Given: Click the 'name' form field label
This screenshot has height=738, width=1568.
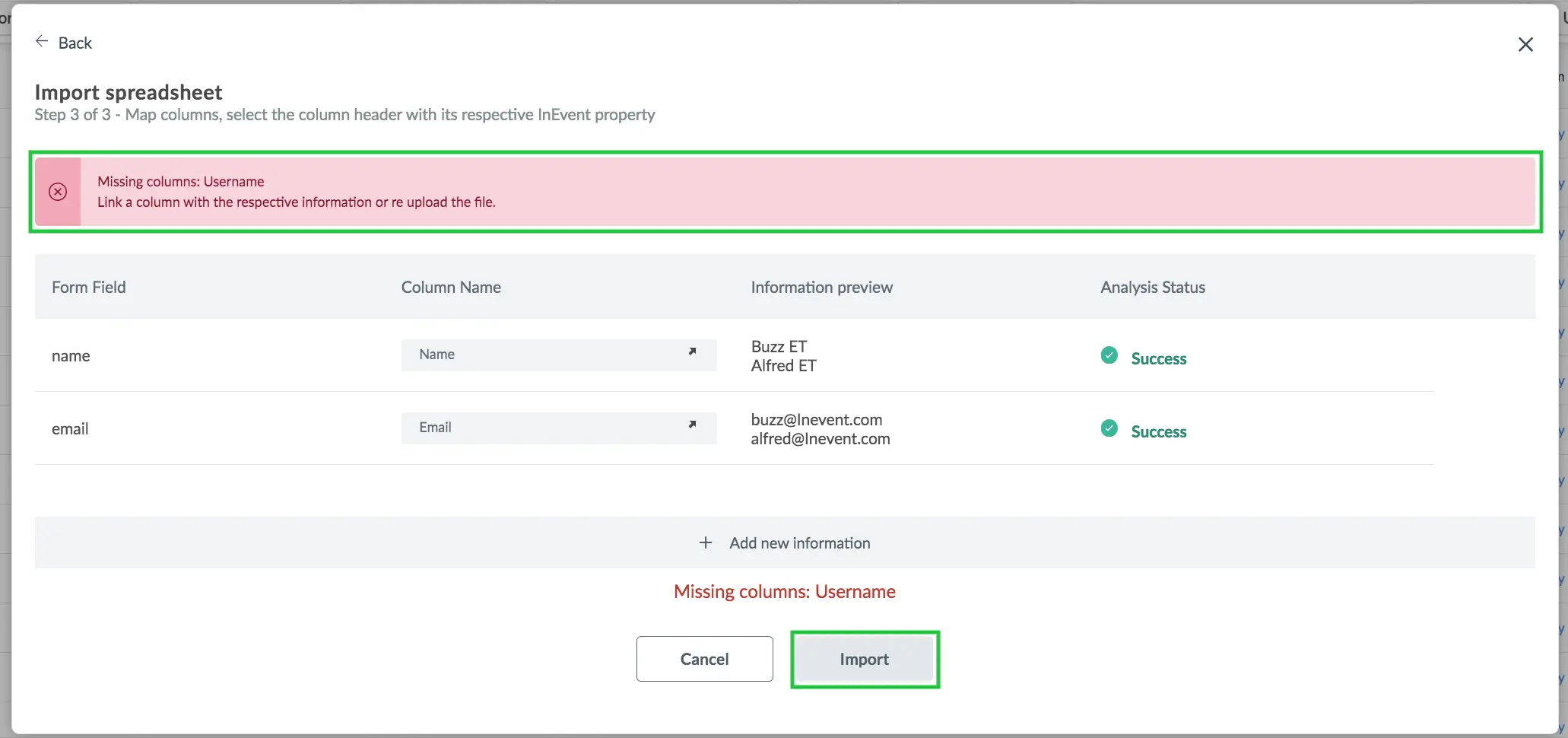Looking at the screenshot, I should click(x=71, y=356).
